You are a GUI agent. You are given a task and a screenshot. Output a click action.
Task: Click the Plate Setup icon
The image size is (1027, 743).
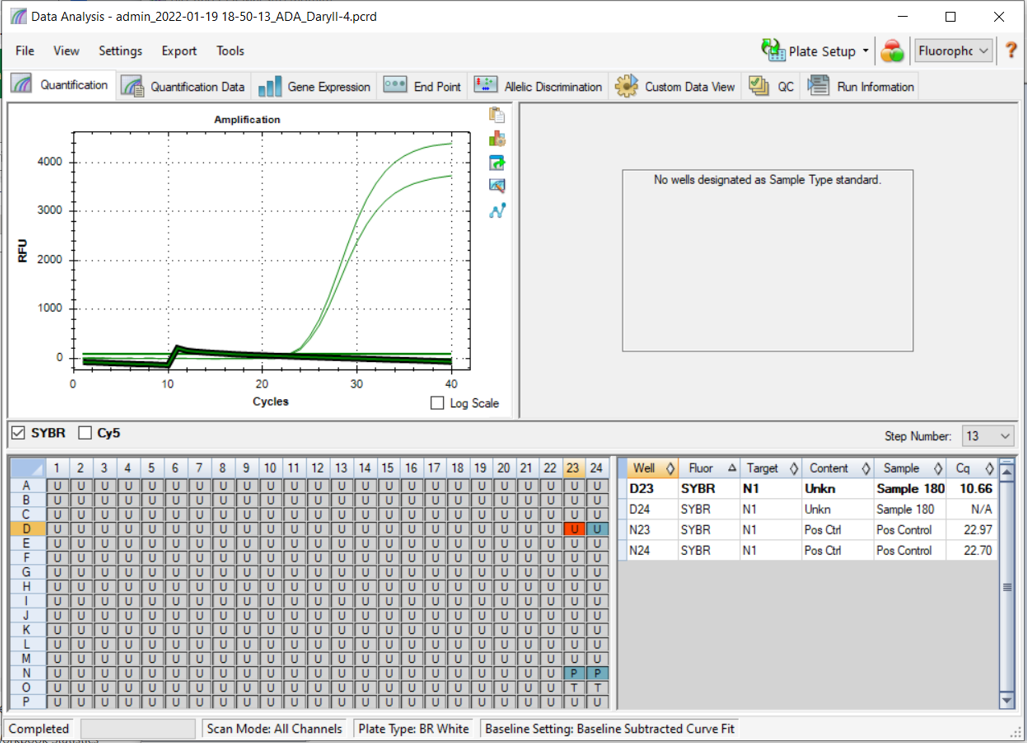point(773,51)
